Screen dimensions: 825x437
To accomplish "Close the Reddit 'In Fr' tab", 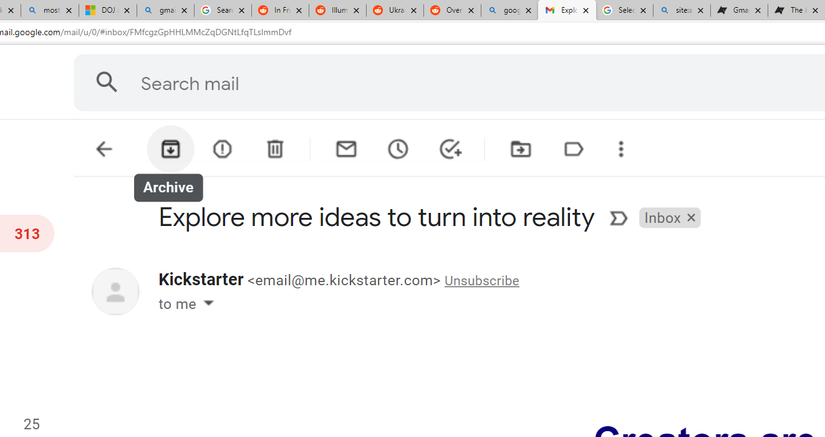I will (299, 11).
